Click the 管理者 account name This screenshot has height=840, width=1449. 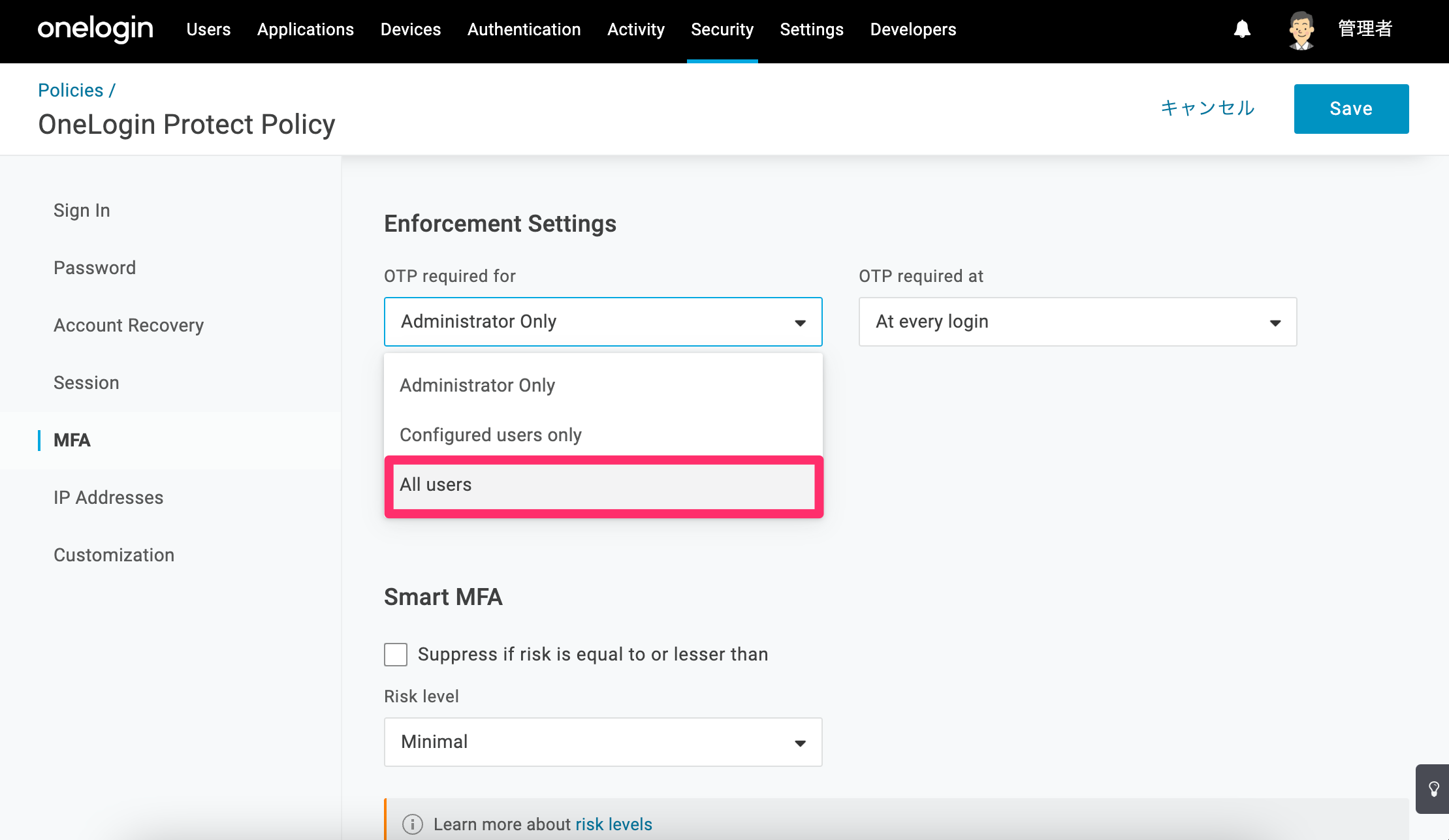(1365, 29)
